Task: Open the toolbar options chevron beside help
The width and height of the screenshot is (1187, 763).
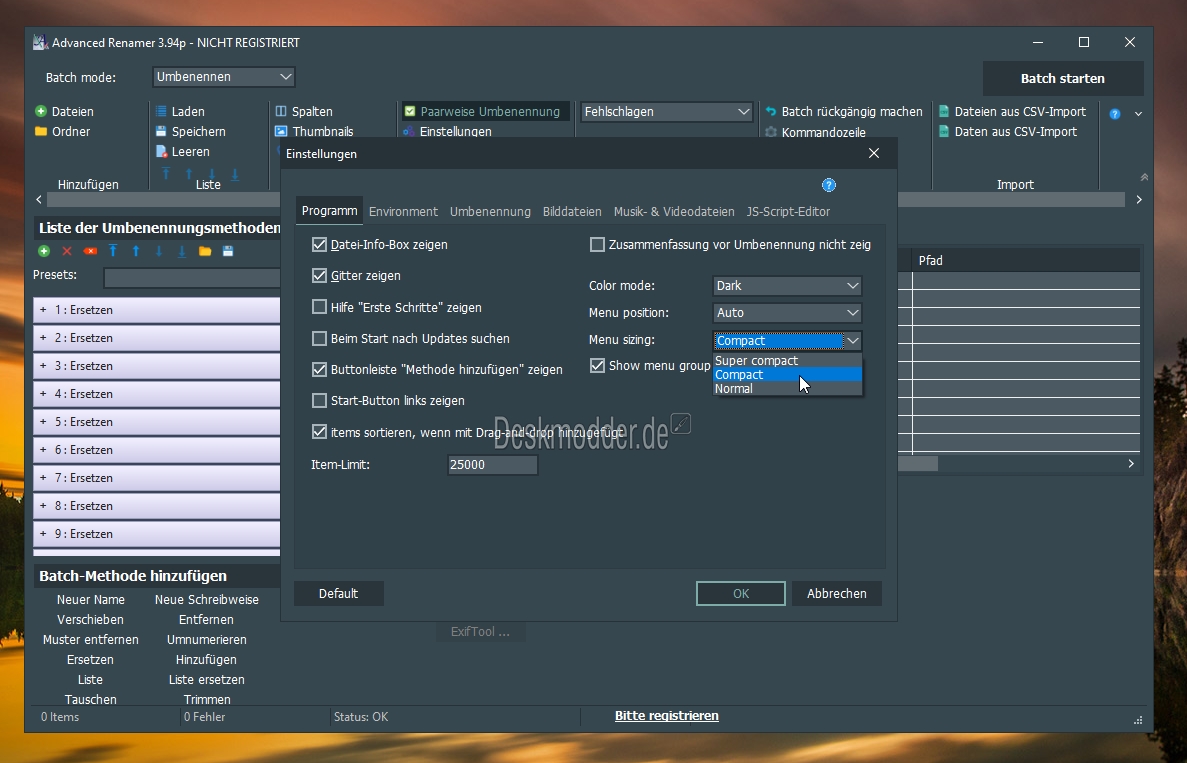Action: coord(1138,114)
